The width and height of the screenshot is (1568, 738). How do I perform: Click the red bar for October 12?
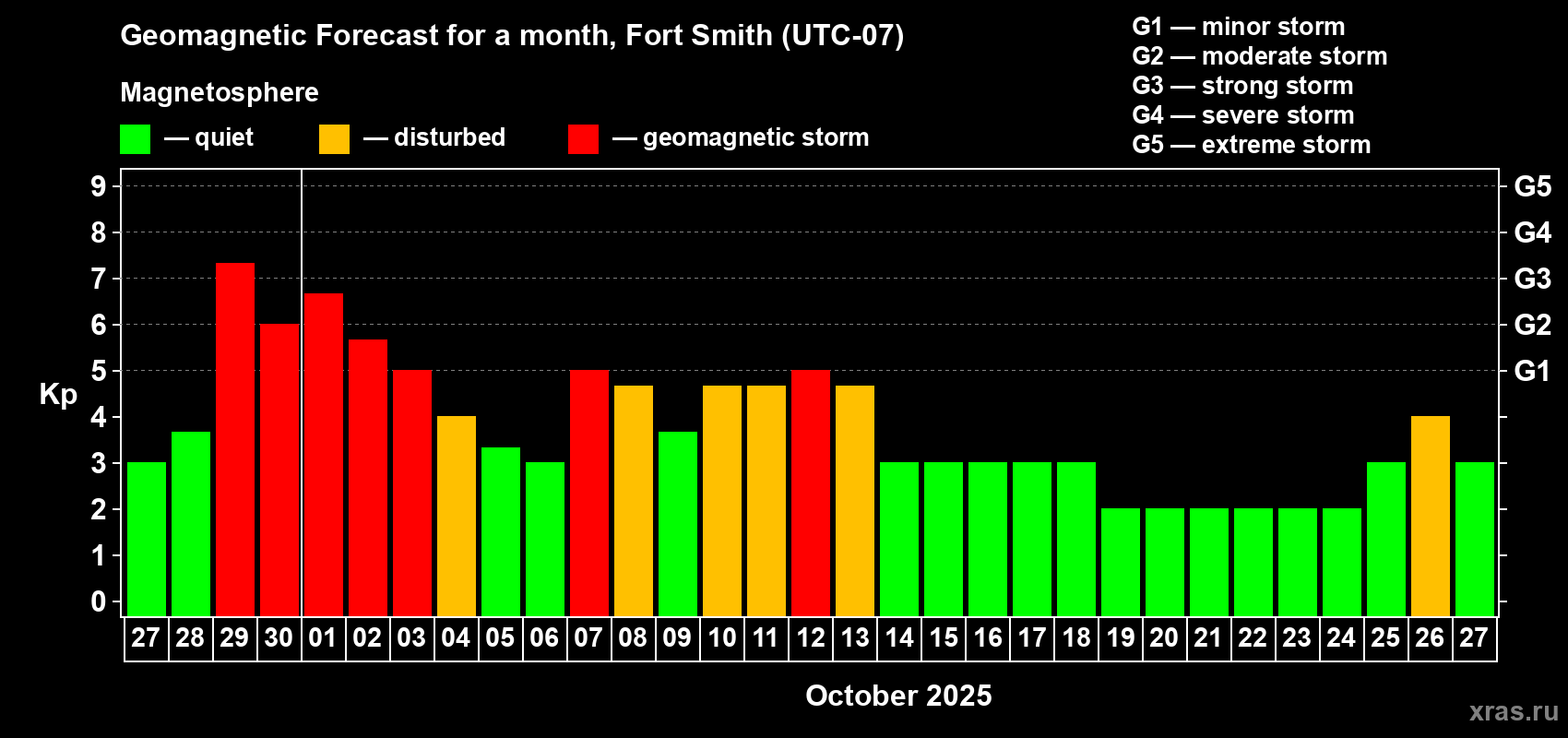[x=811, y=493]
